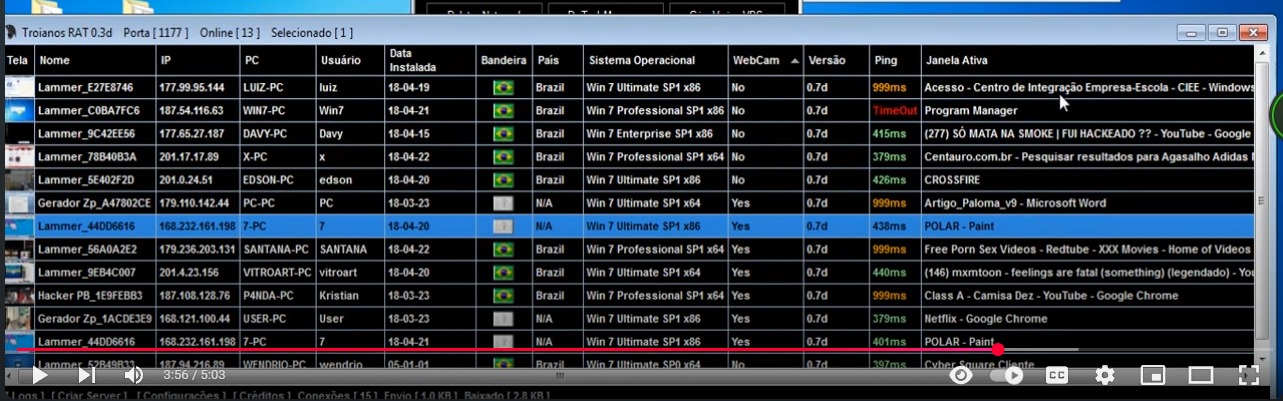Image resolution: width=1283 pixels, height=401 pixels.
Task: Select the Gerador Zp_A47802CE name cell
Action: tap(94, 203)
